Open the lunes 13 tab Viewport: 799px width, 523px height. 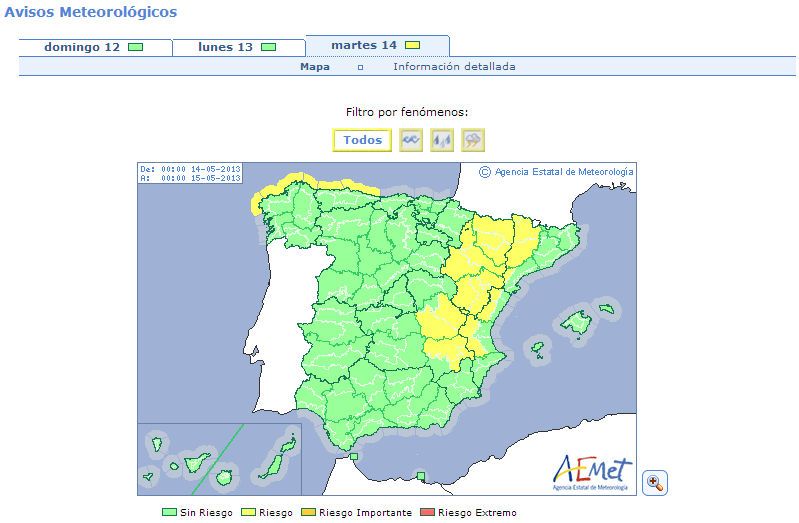click(239, 47)
